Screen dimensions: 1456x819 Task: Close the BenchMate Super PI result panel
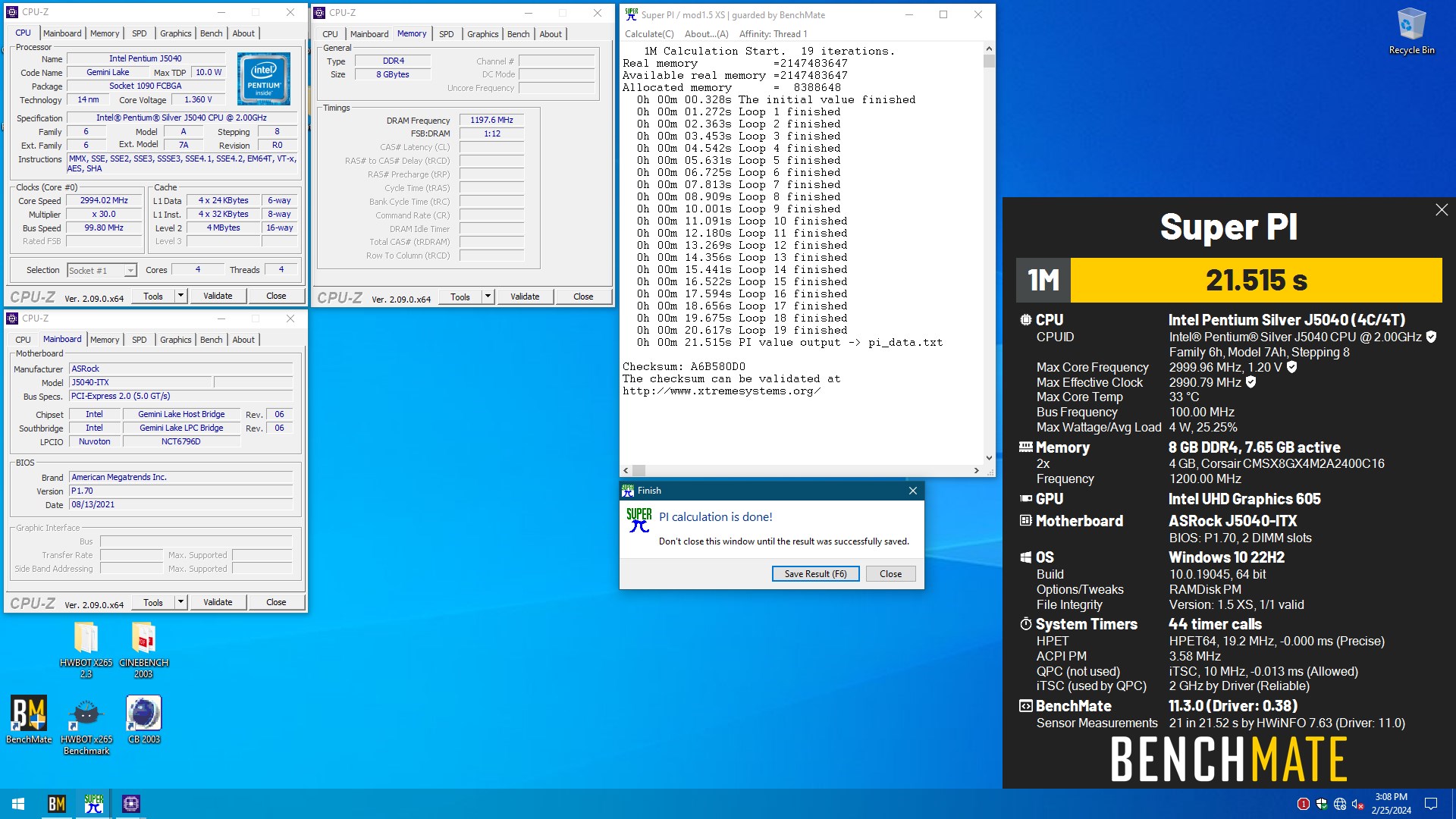tap(1442, 210)
